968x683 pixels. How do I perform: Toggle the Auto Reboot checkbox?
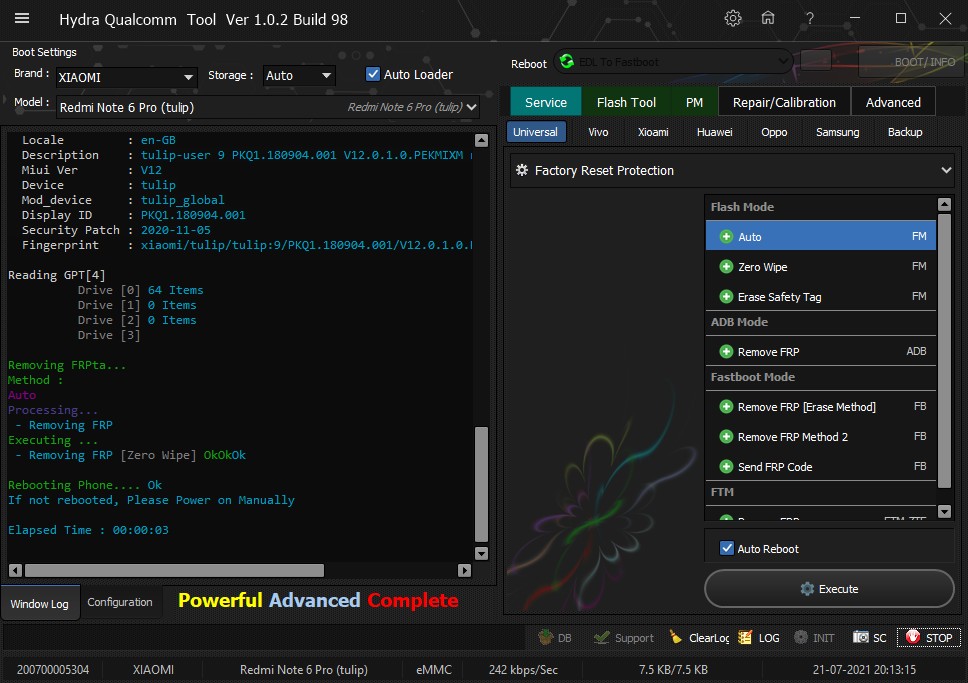click(x=727, y=548)
